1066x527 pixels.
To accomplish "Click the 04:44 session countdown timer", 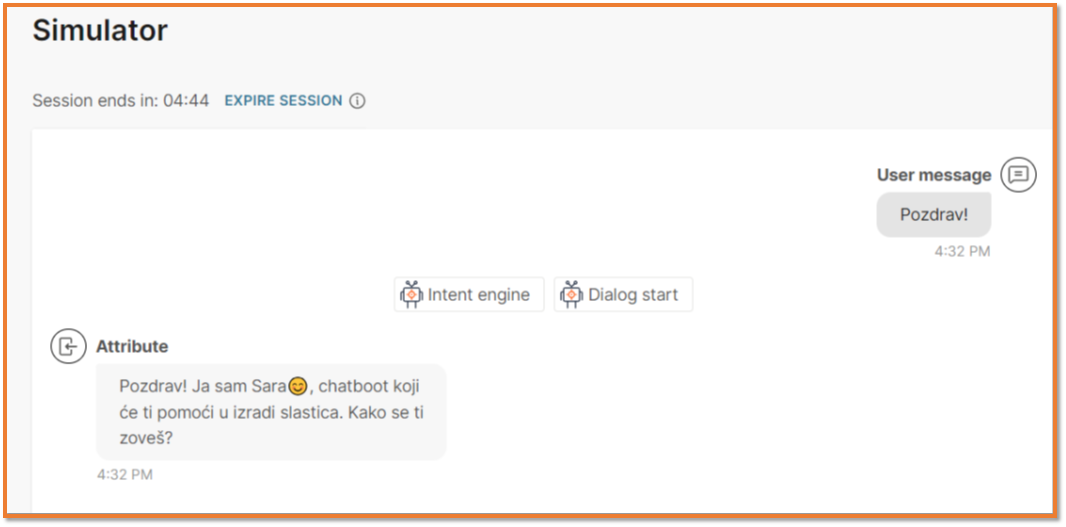I will (x=187, y=101).
